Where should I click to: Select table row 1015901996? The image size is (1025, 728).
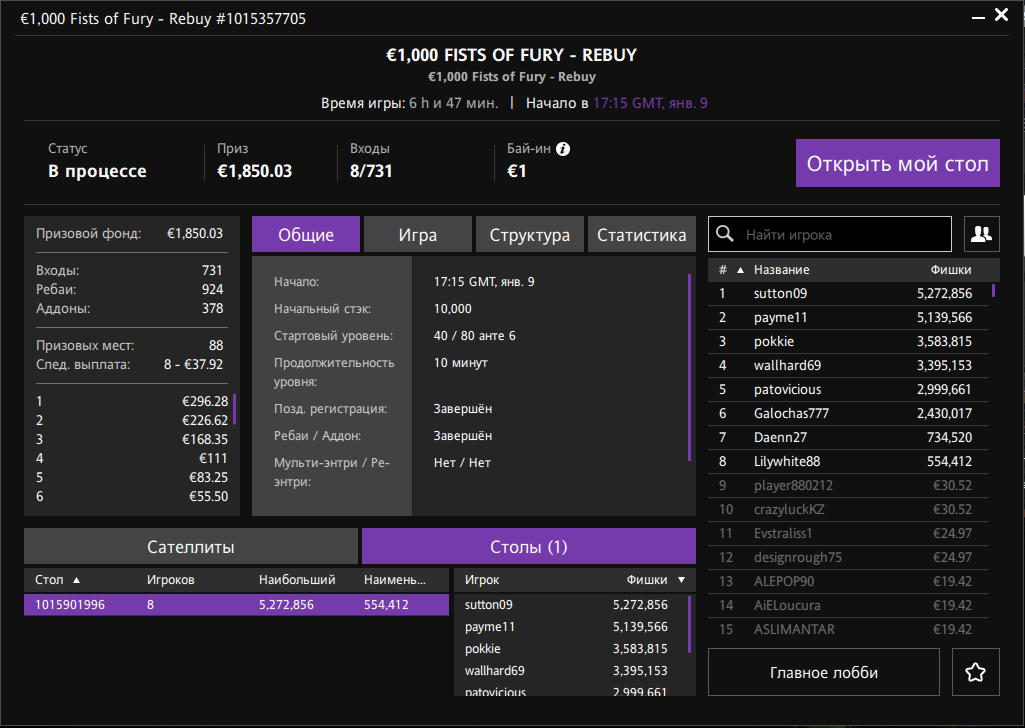tap(236, 604)
